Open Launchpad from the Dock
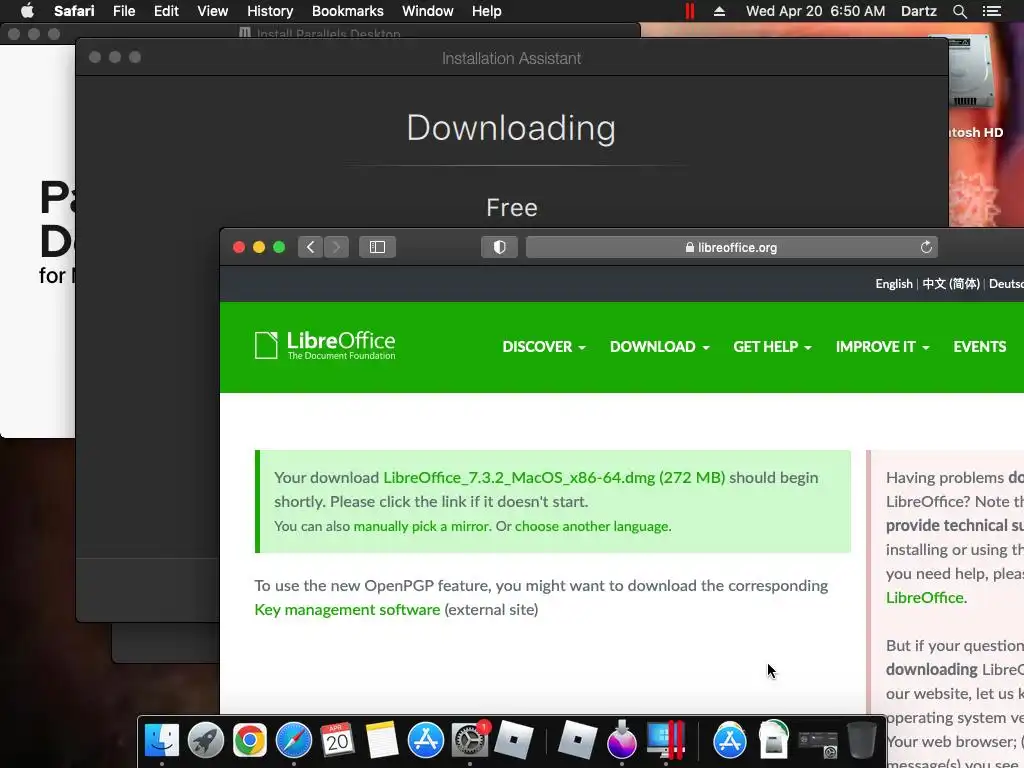1024x768 pixels. 206,741
